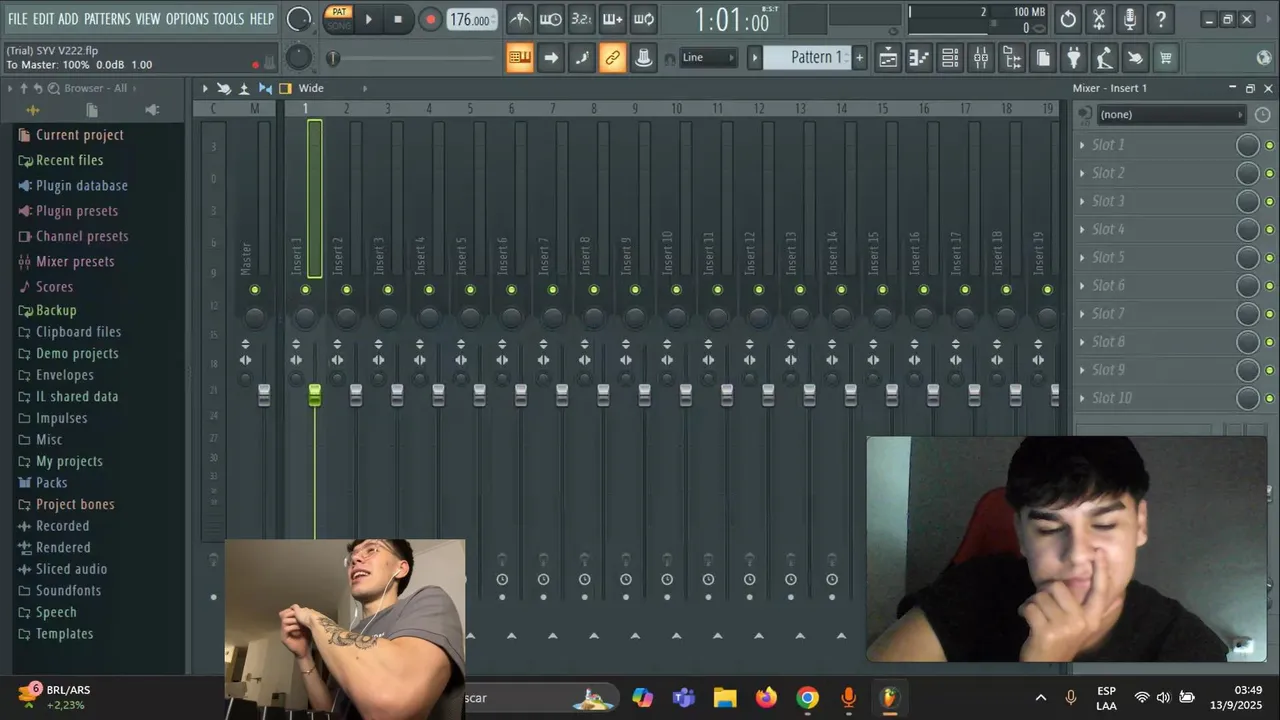Open the mixer options menu arrow

point(205,88)
